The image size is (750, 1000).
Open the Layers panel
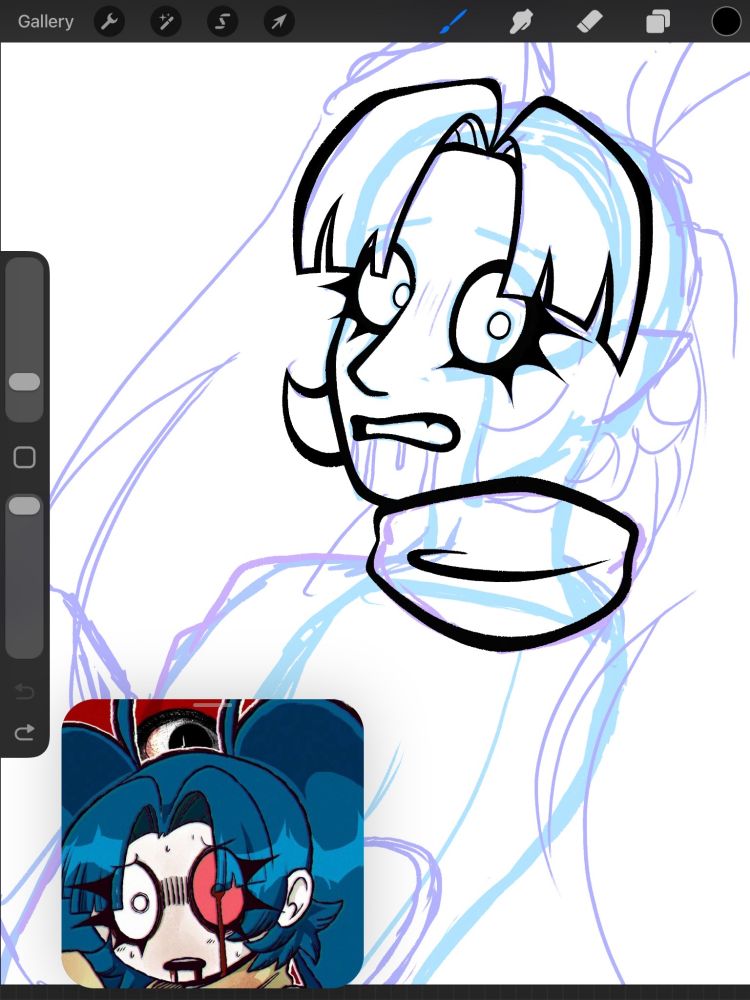[658, 22]
